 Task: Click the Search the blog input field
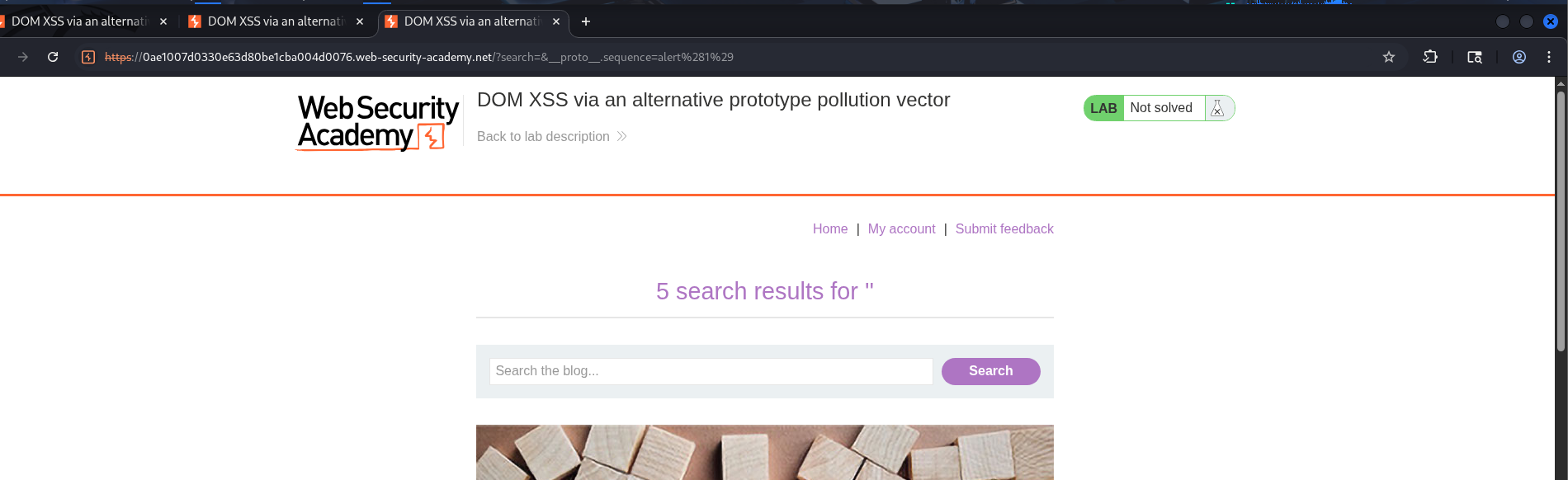[711, 371]
